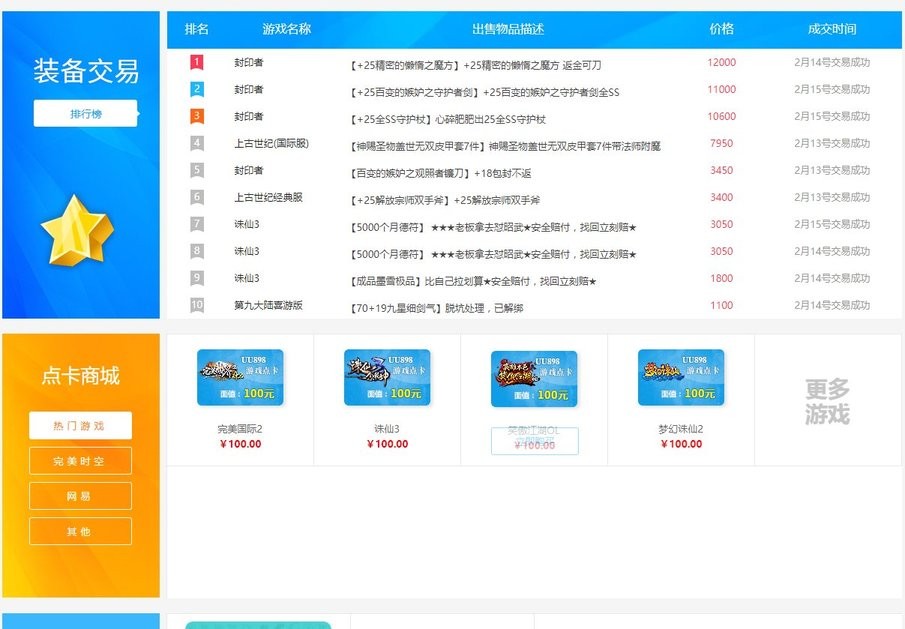Image resolution: width=905 pixels, height=629 pixels.
Task: Select the 网易 category in sidebar
Action: 80,495
